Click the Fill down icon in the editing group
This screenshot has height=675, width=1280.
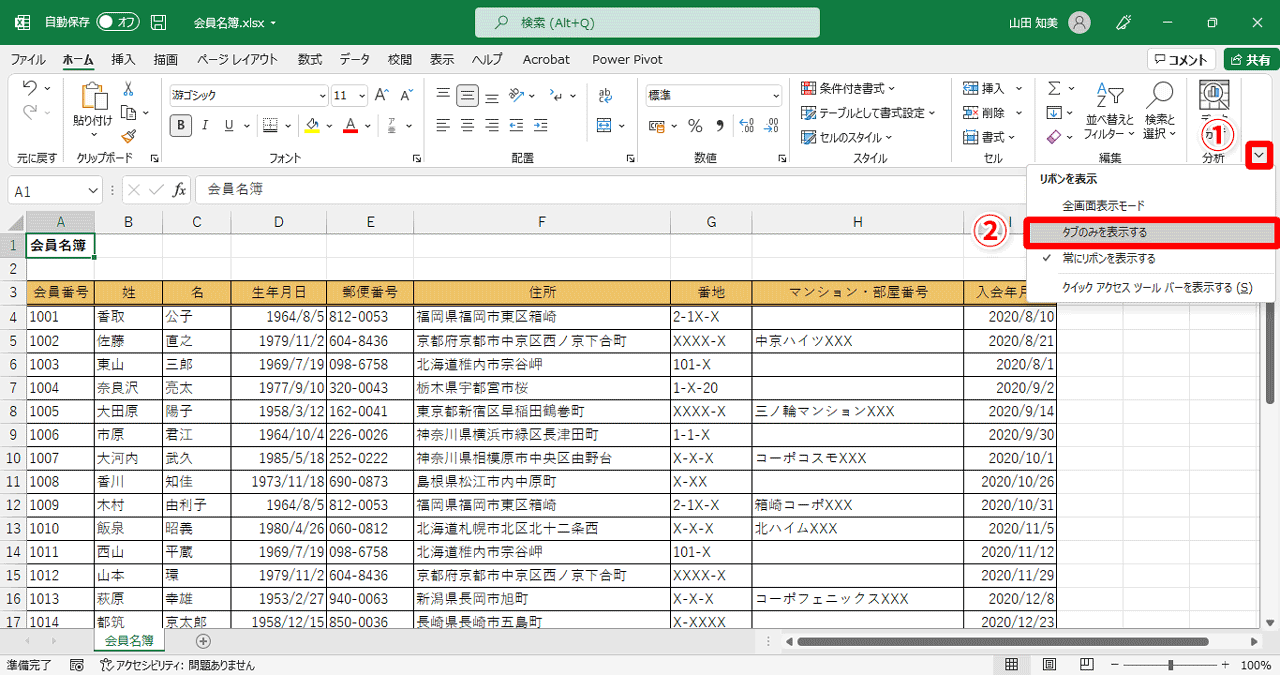point(1052,112)
